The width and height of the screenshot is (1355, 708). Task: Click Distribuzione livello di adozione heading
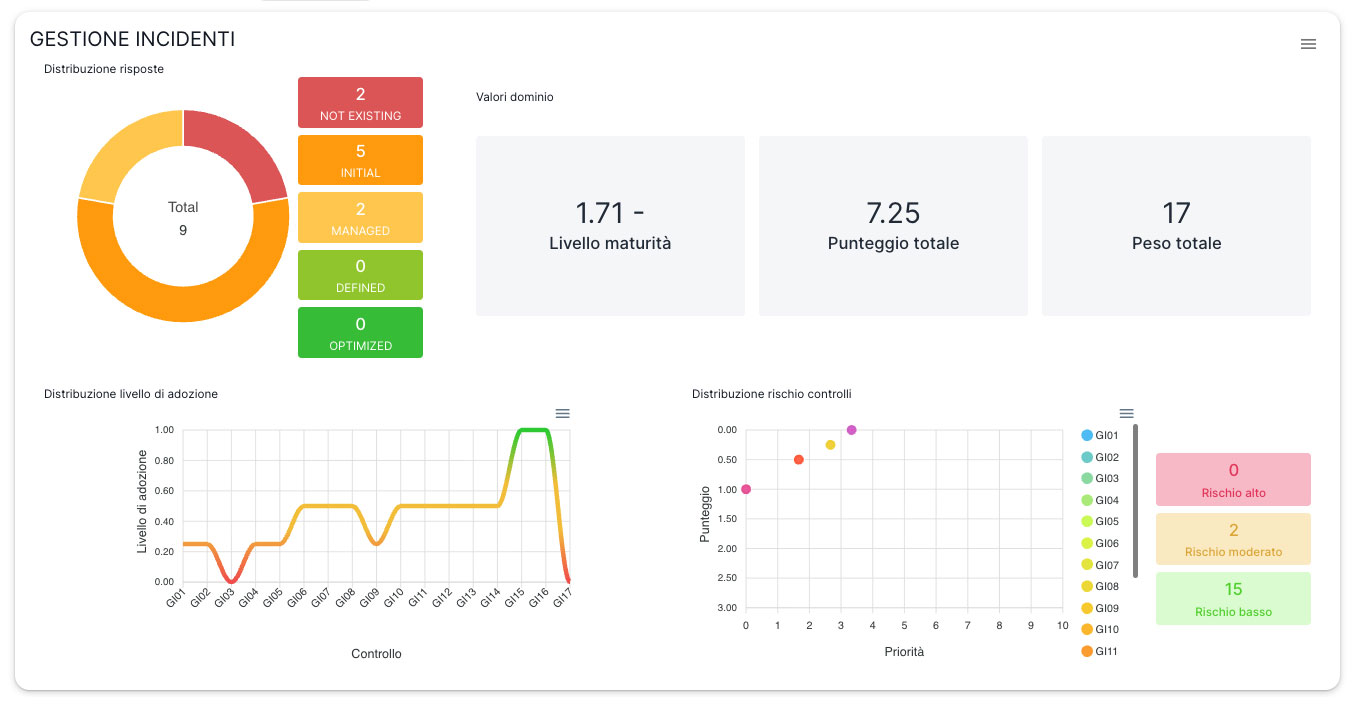tap(131, 394)
